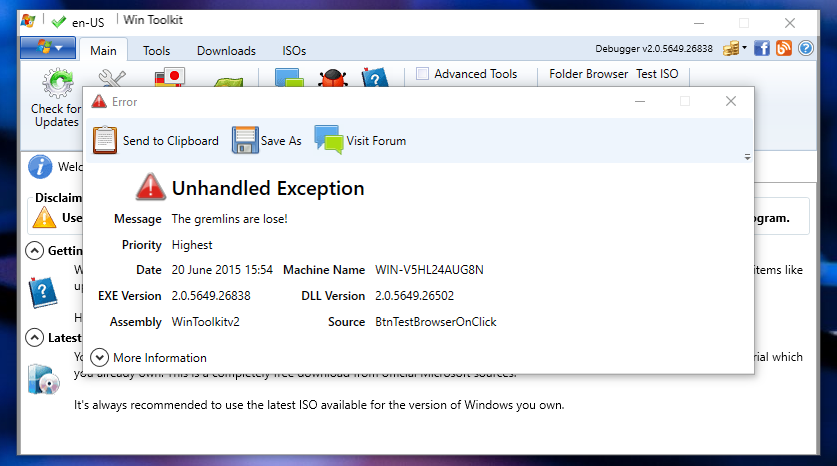Click Send to Clipboard in Error dialog
This screenshot has height=466, width=837.
coord(156,140)
